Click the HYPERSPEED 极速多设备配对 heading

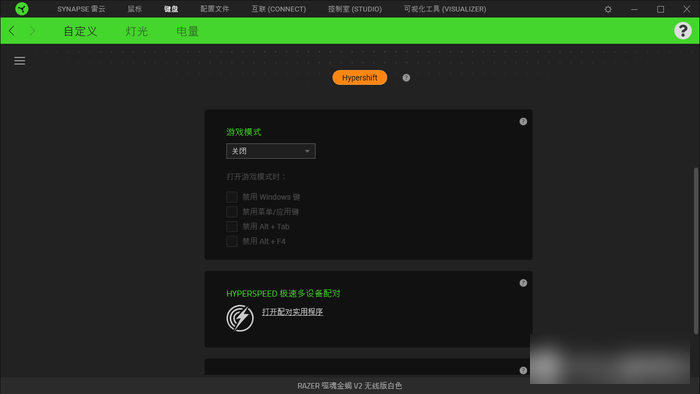point(283,294)
